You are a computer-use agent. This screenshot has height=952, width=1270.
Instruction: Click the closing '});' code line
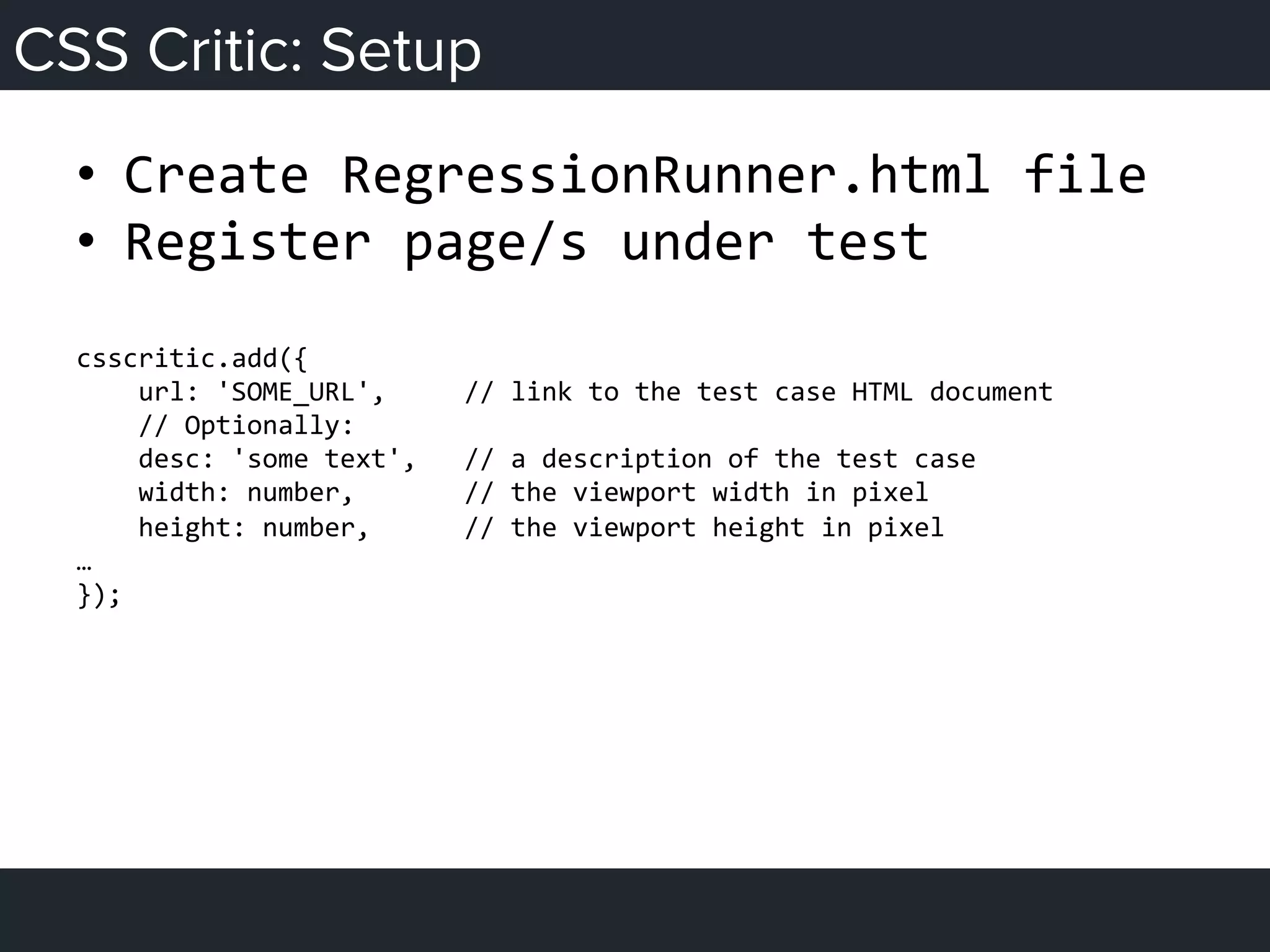98,595
